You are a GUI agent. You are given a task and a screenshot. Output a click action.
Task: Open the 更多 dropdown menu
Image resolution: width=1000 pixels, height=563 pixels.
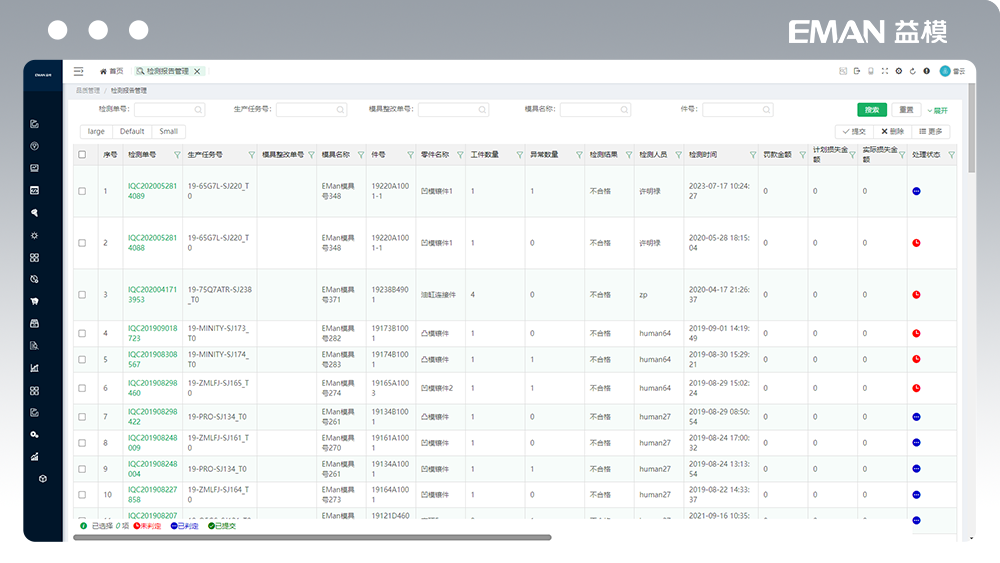point(929,131)
